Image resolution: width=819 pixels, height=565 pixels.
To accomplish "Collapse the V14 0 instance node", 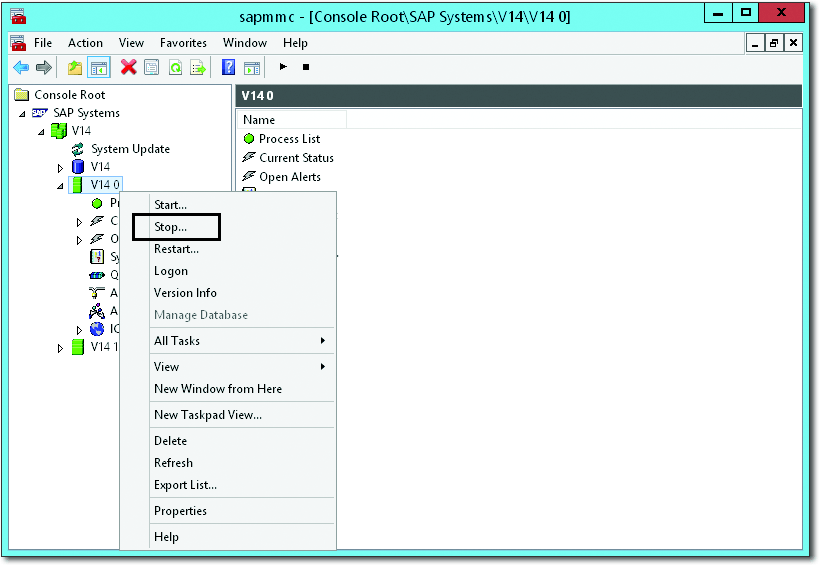I will pyautogui.click(x=61, y=186).
